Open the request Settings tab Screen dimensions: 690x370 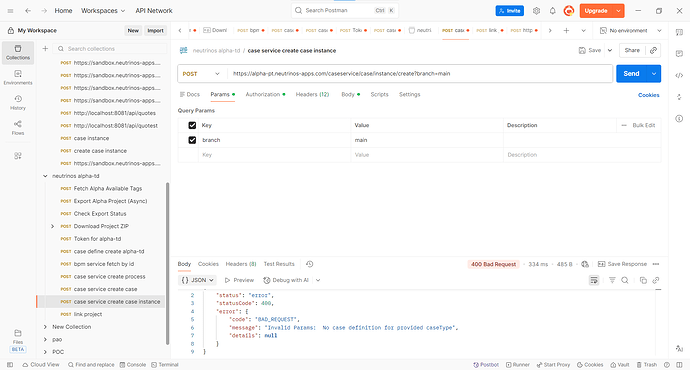(x=409, y=95)
